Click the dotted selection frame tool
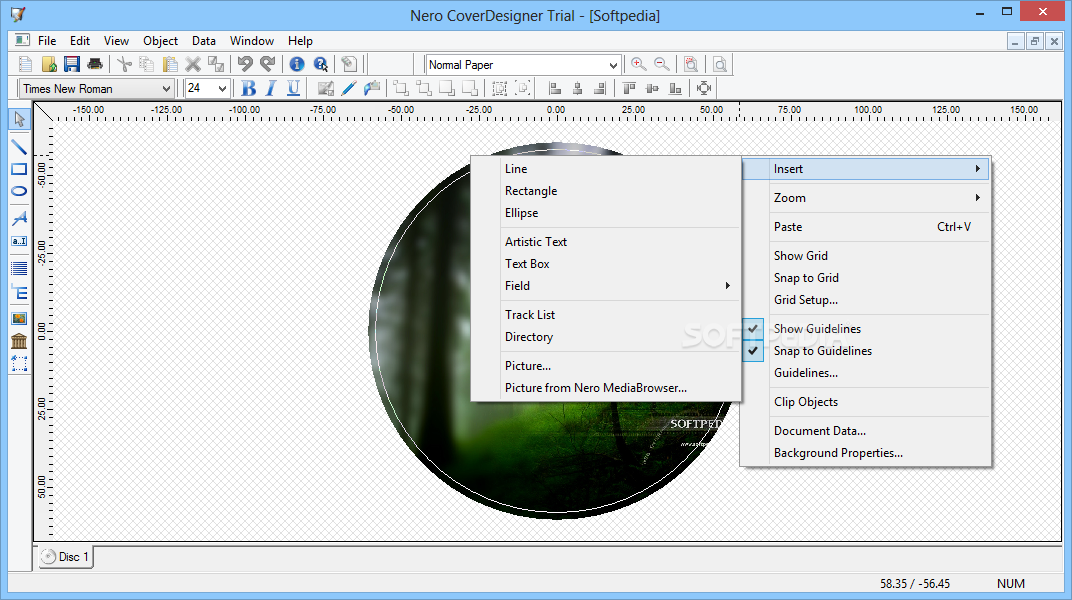The width and height of the screenshot is (1072, 600). [x=19, y=364]
